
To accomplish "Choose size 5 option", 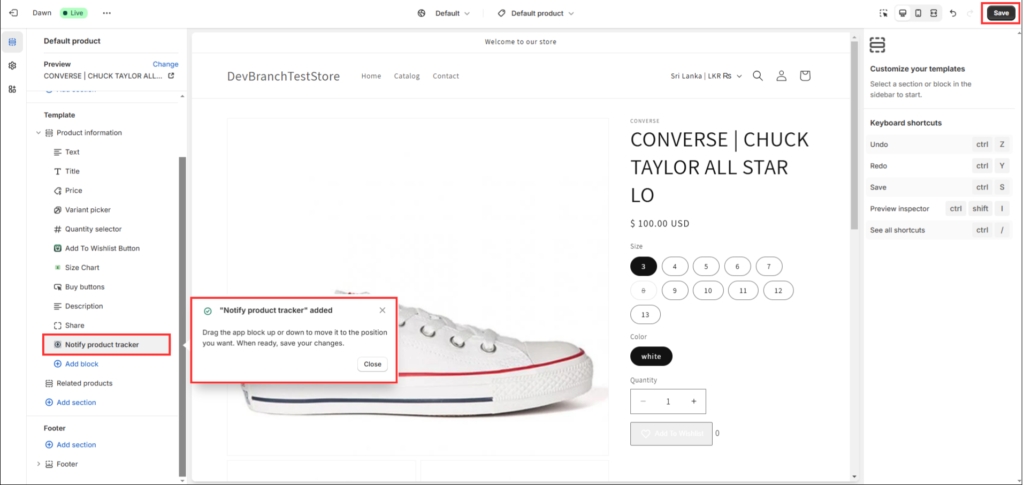I will point(706,266).
